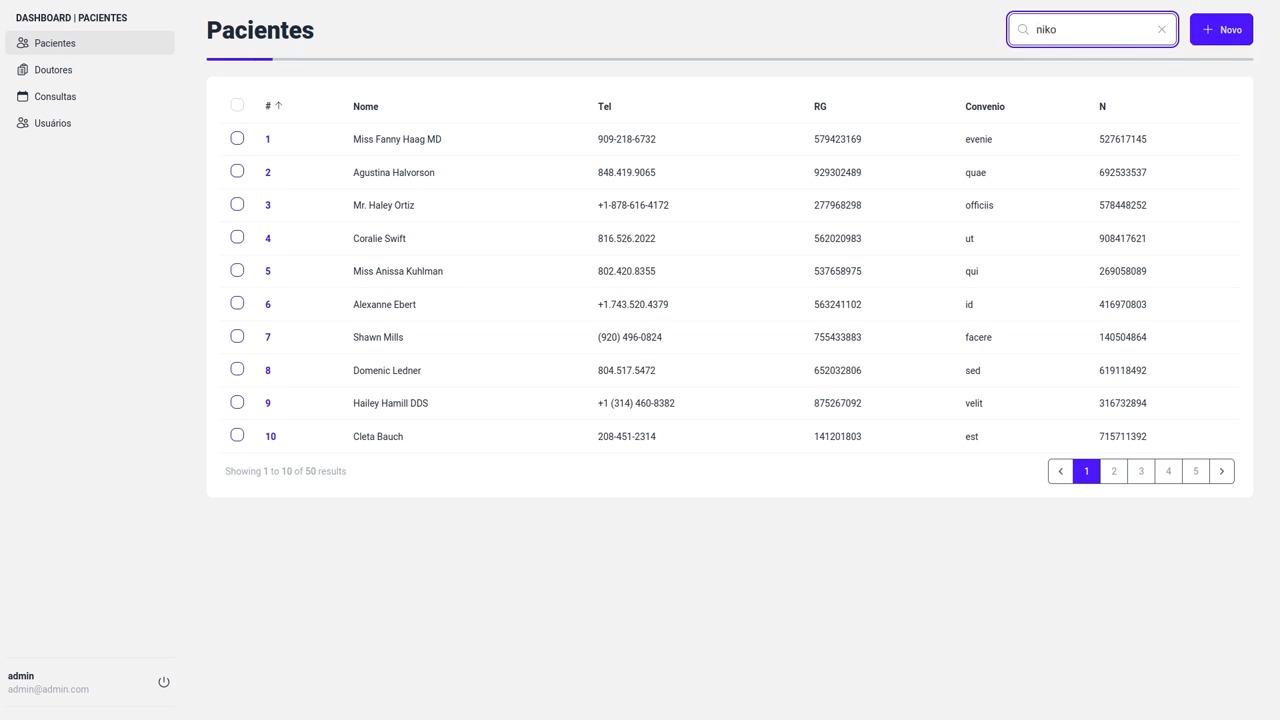Open Consultas in the sidebar
The height and width of the screenshot is (720, 1280).
click(90, 97)
